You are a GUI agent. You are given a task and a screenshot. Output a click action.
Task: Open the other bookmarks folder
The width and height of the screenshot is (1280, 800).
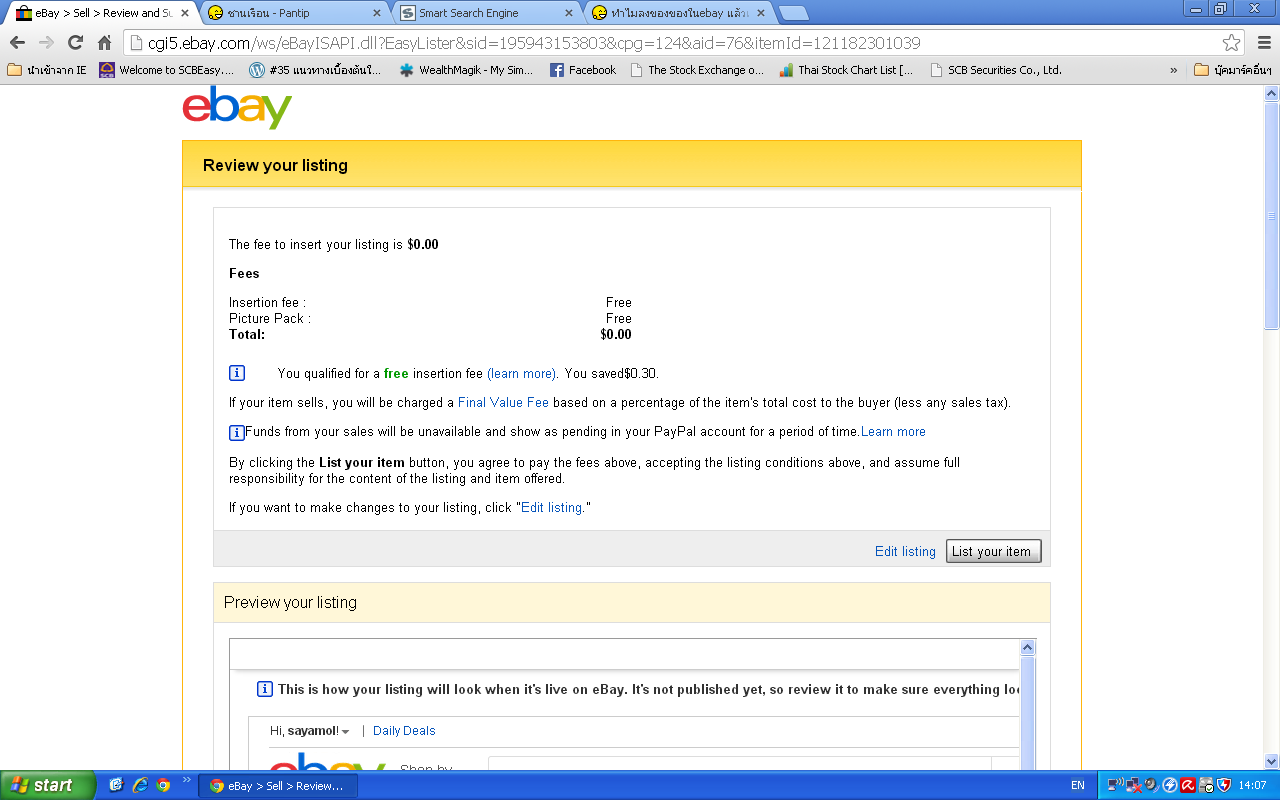[1233, 70]
